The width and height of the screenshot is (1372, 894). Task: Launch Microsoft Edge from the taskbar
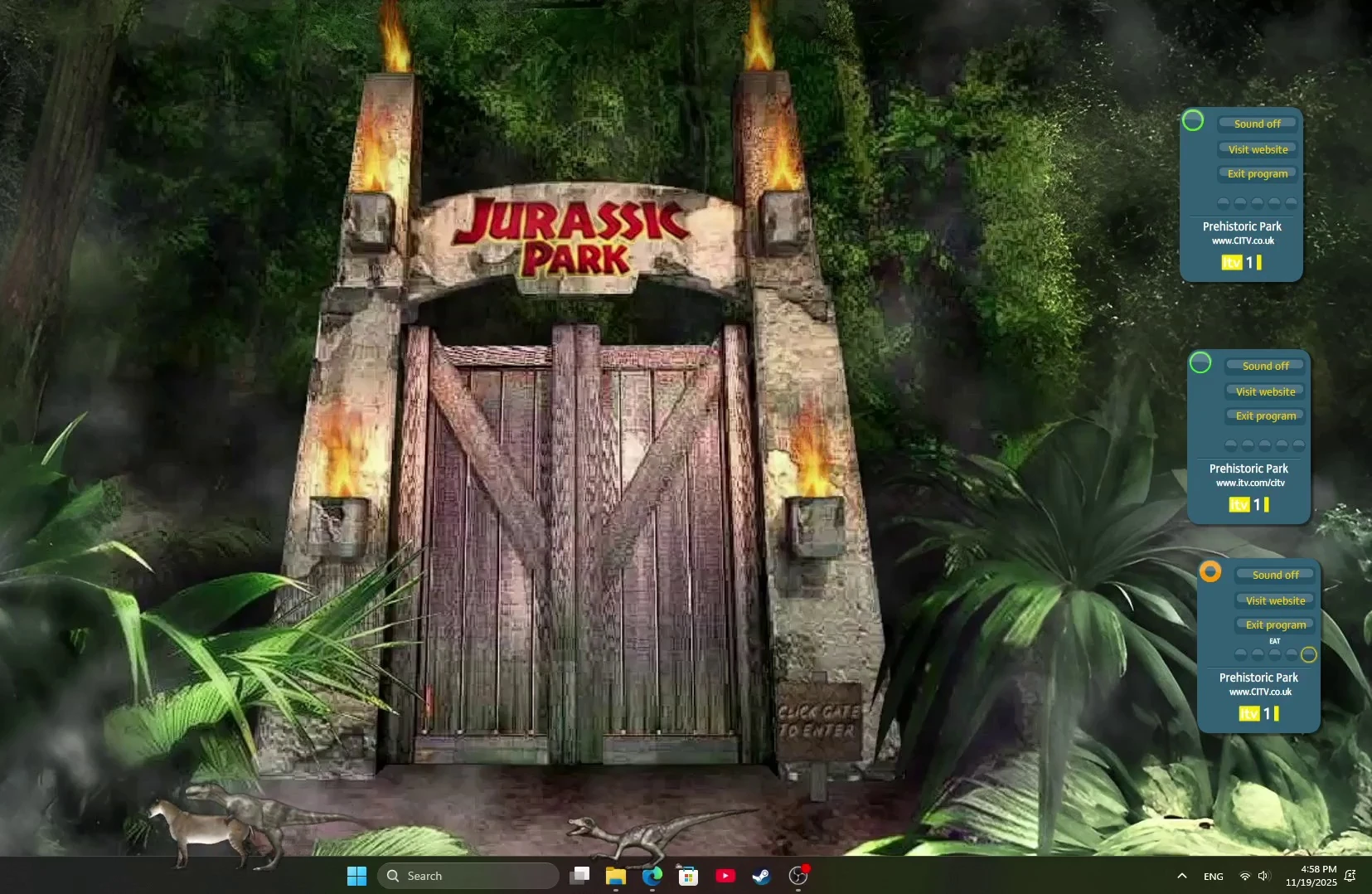[x=652, y=876]
